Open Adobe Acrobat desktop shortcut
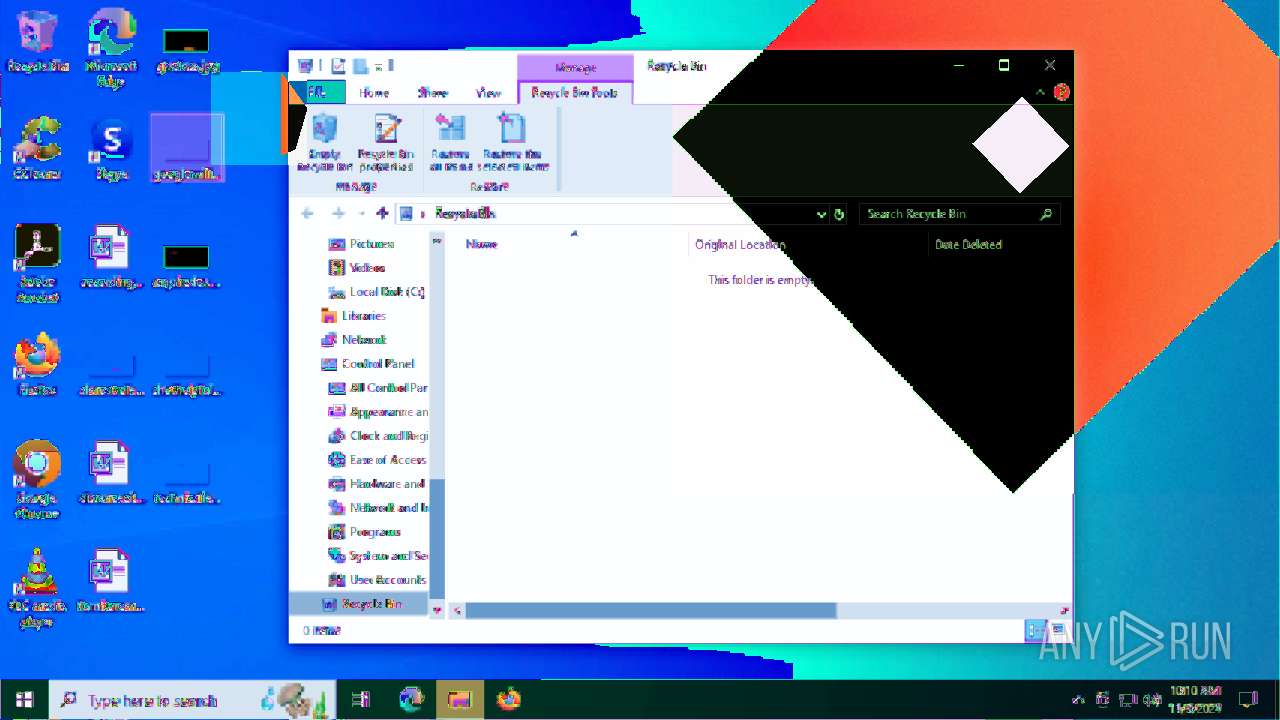 [37, 263]
